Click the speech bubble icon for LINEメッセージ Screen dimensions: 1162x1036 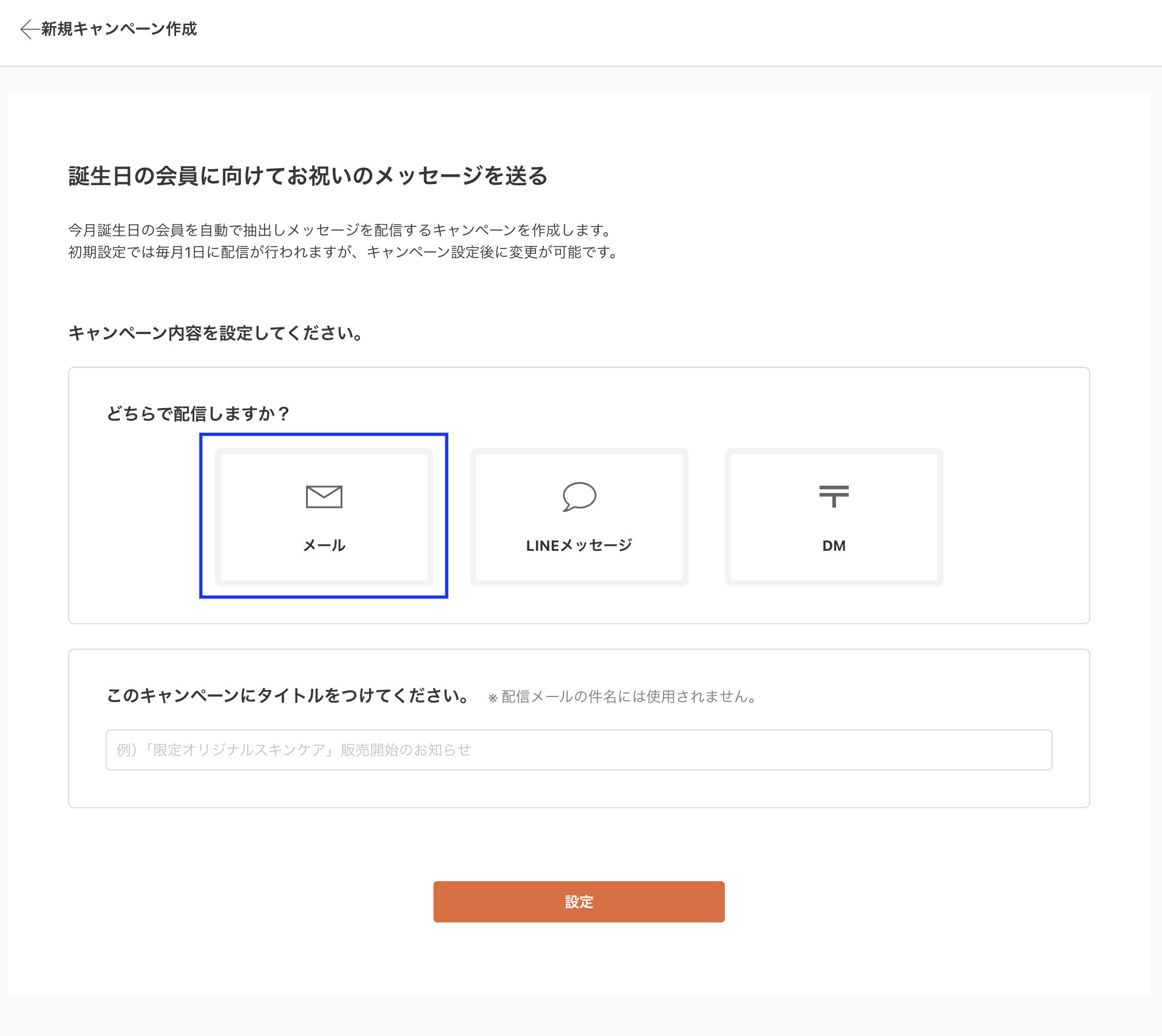click(579, 496)
